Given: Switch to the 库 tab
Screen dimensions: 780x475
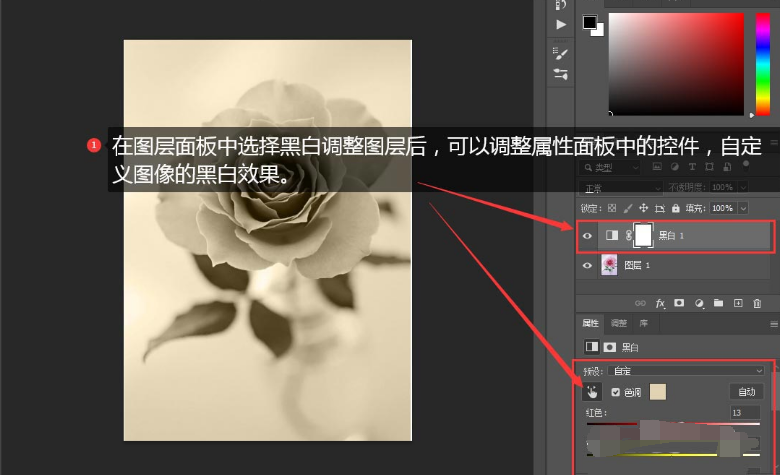Looking at the screenshot, I should [643, 324].
